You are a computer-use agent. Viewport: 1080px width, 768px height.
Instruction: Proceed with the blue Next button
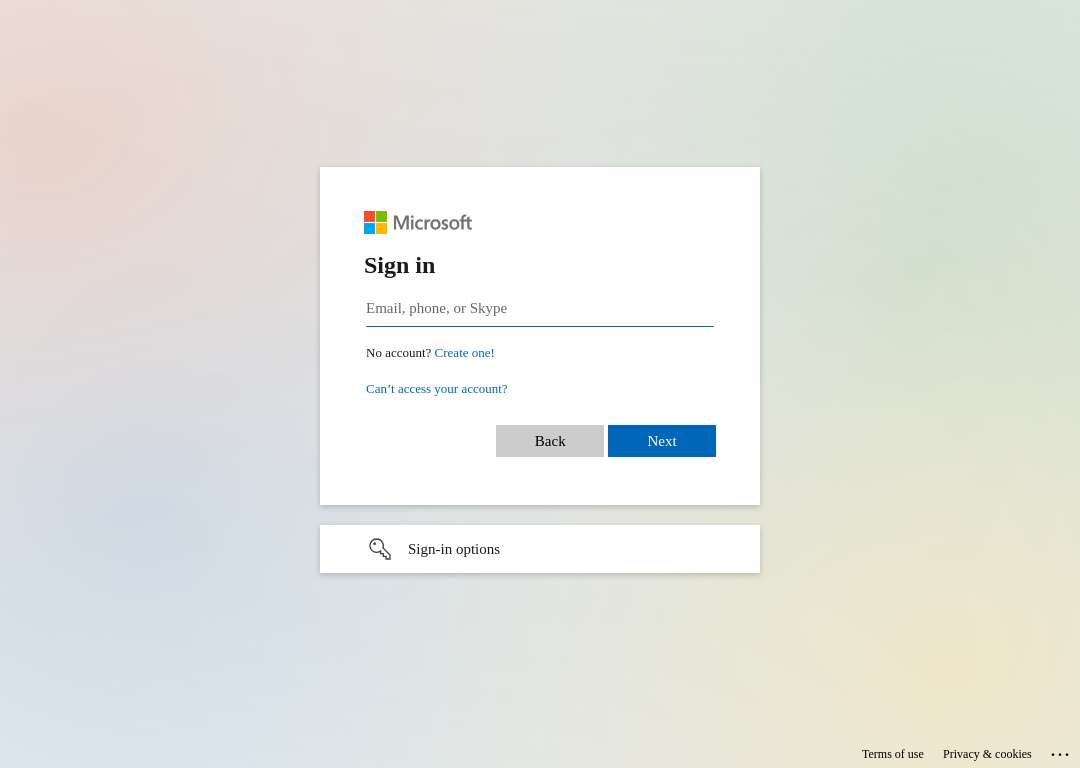[x=662, y=441]
